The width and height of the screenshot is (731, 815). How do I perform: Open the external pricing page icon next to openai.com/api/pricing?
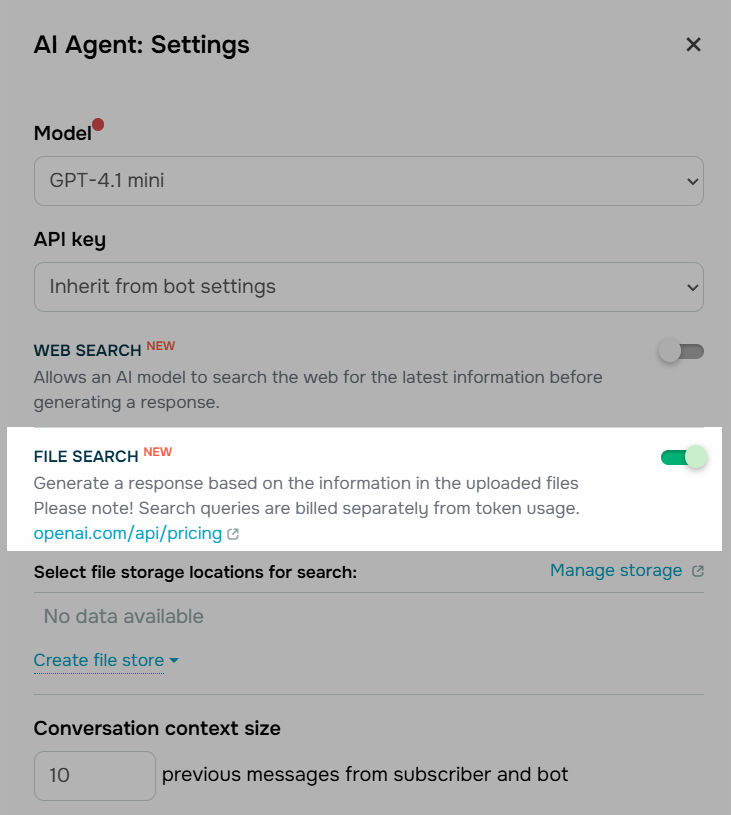click(x=233, y=534)
